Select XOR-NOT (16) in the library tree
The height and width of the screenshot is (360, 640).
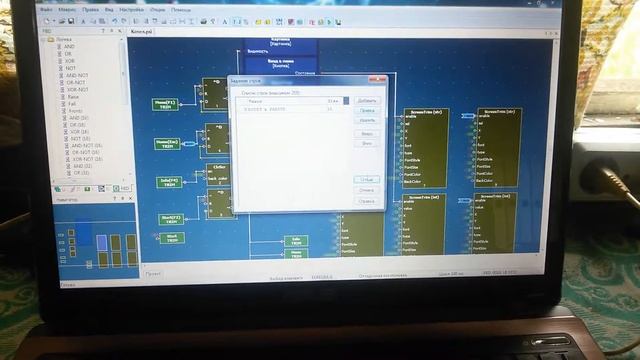(88, 159)
